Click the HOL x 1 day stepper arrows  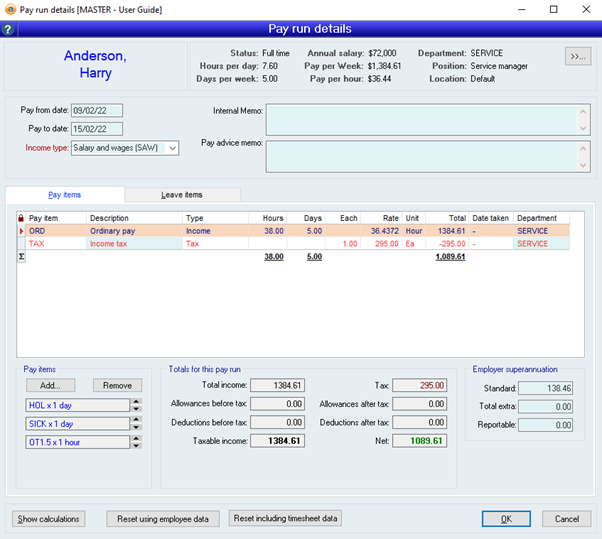137,405
